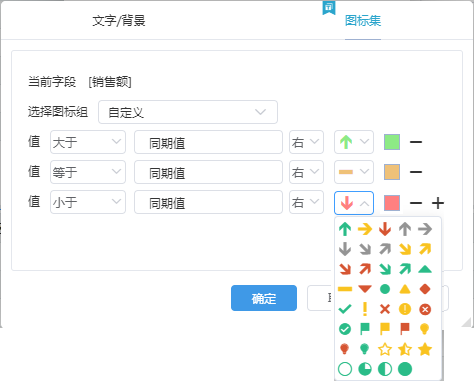Pick the green up arrow icon

click(345, 229)
